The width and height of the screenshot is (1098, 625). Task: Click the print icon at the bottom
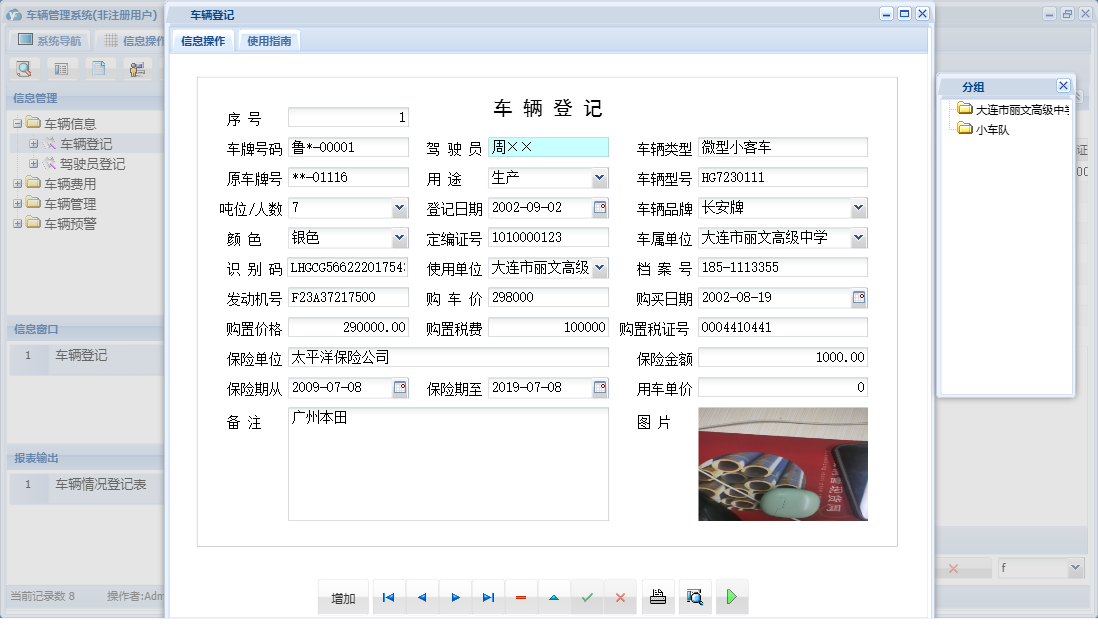click(657, 597)
